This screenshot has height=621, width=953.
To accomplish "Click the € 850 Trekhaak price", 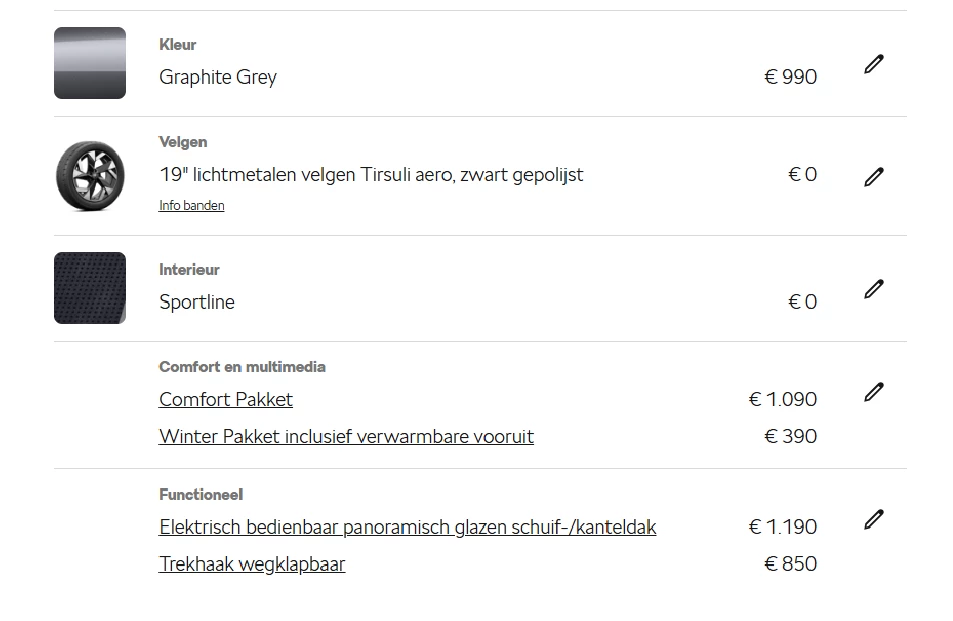I will pos(790,564).
